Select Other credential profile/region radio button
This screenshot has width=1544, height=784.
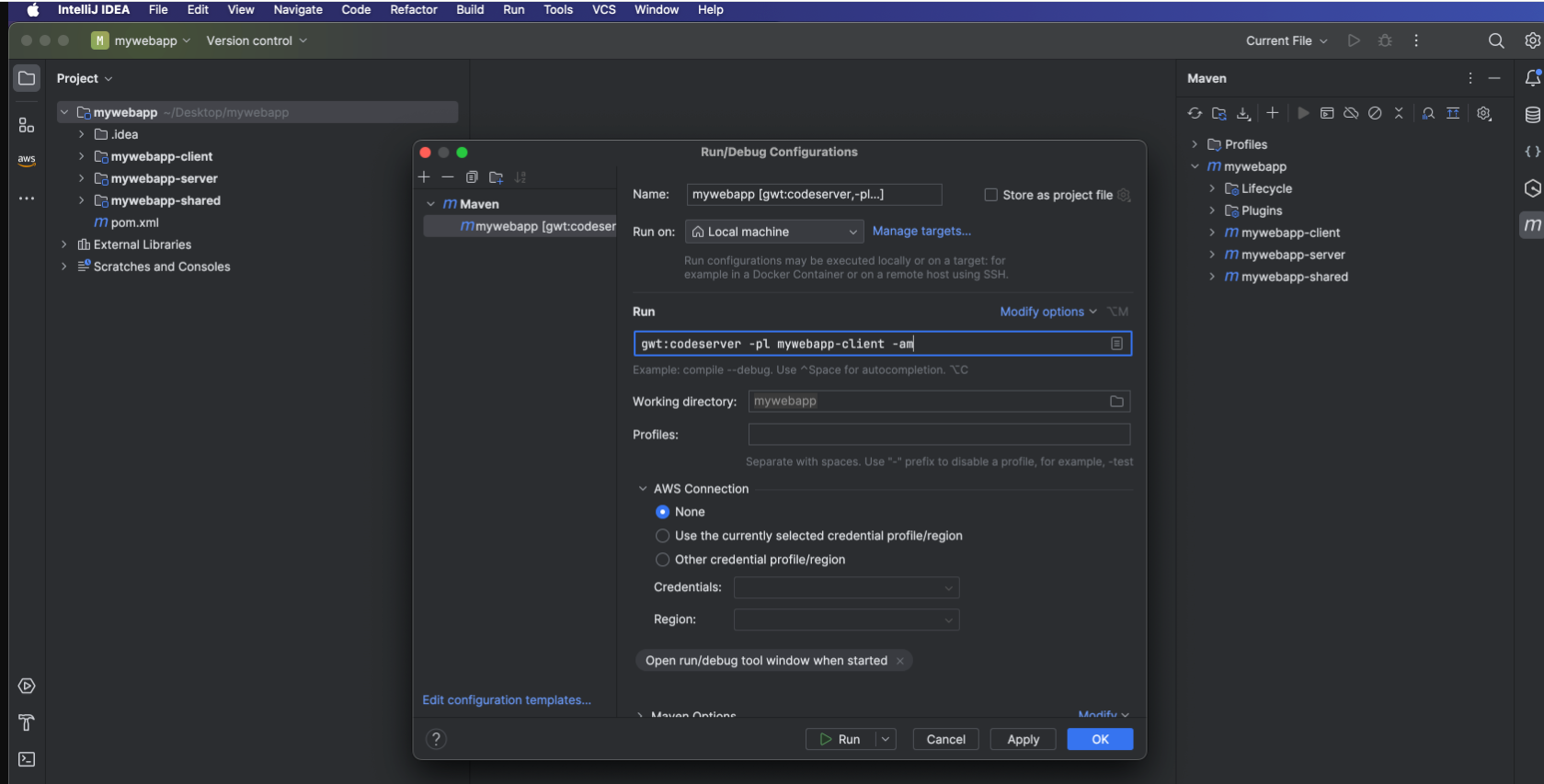pyautogui.click(x=662, y=560)
